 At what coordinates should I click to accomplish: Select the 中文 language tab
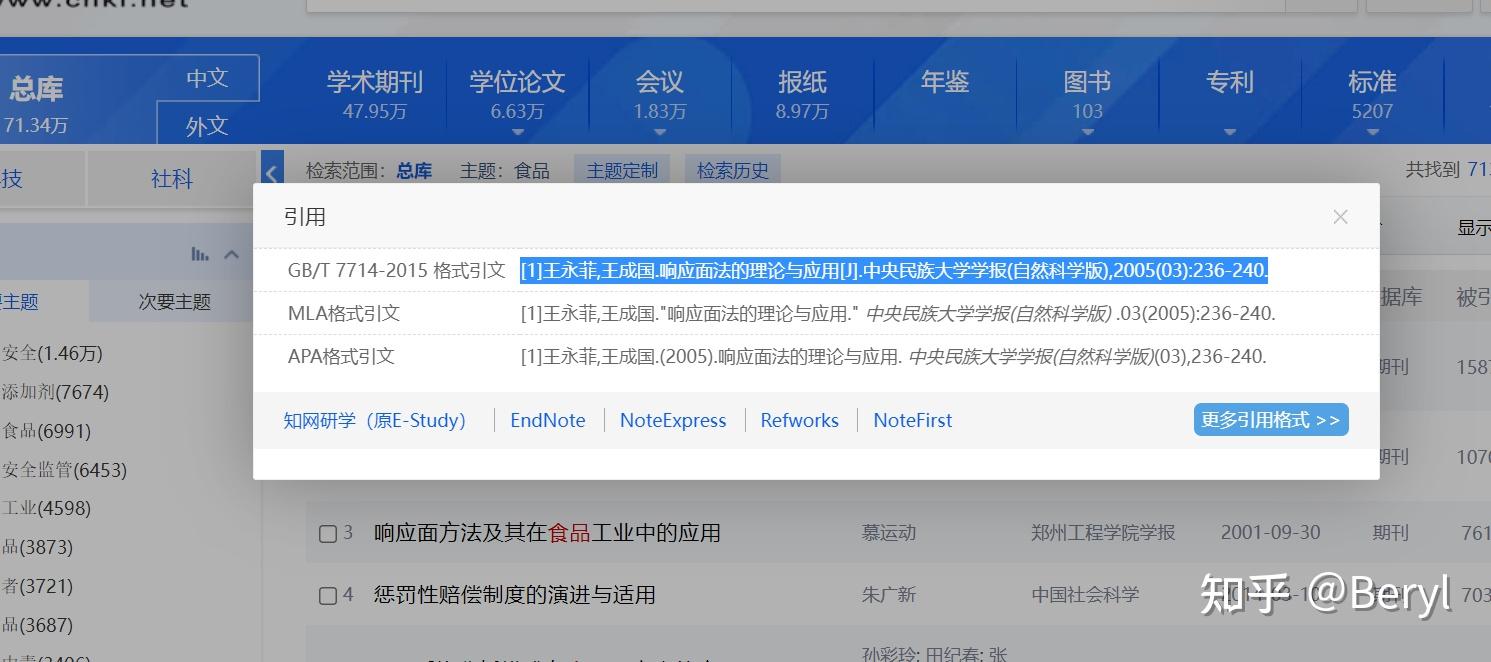(x=208, y=78)
